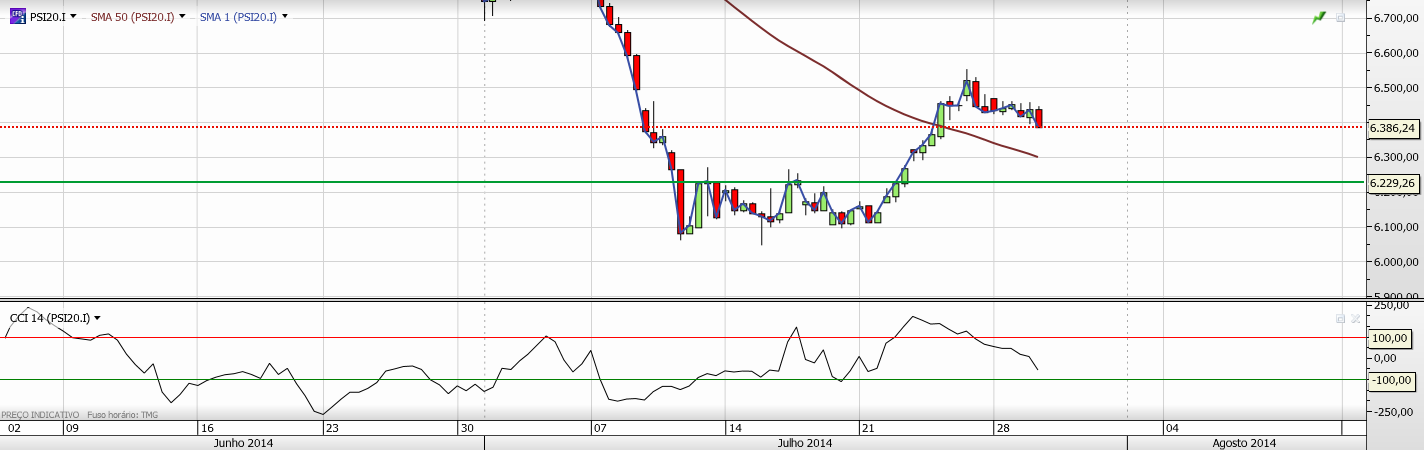
Task: Click the 6.386,24 current price label
Action: tap(1394, 128)
